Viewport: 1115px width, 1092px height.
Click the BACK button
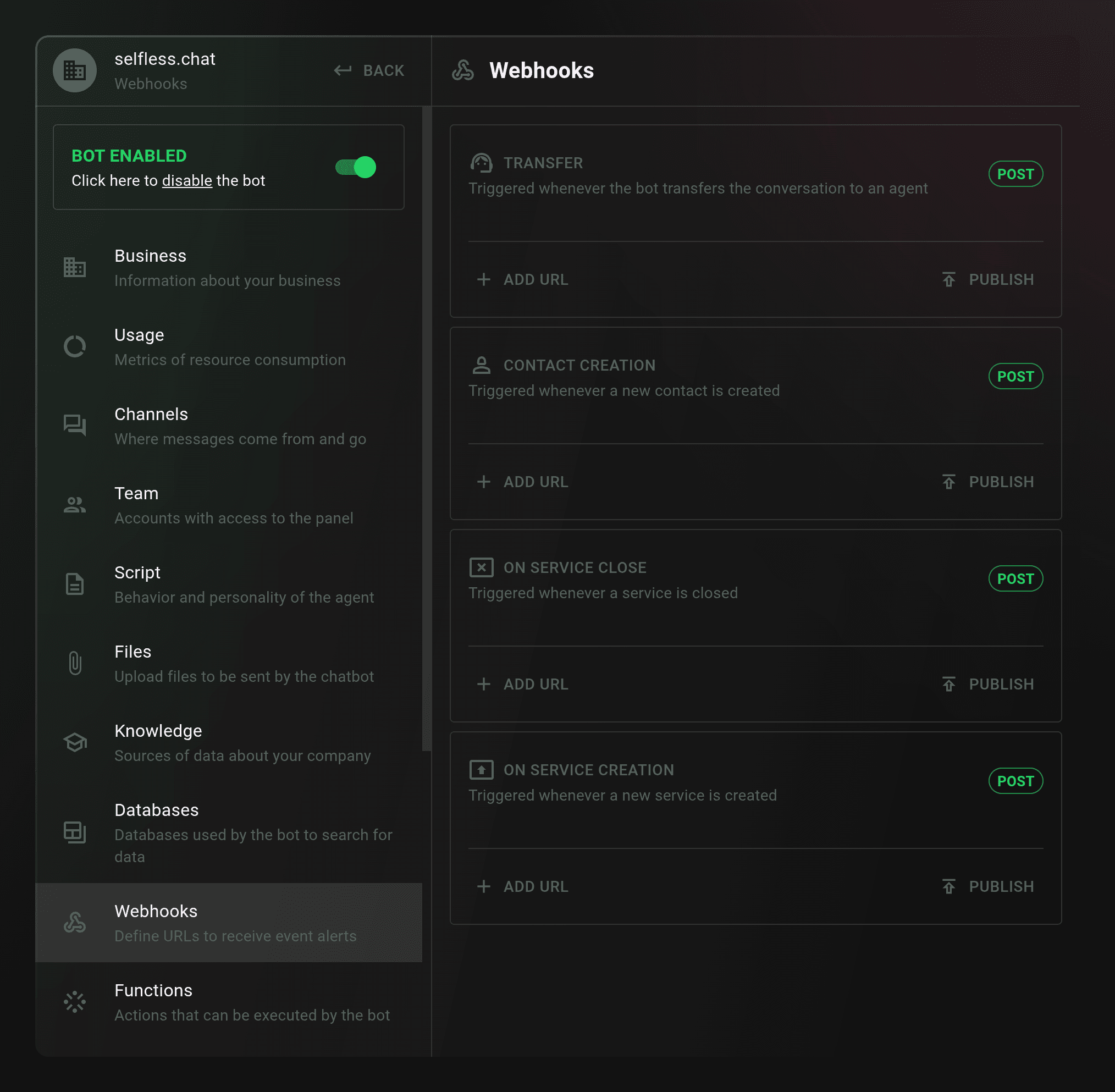(369, 70)
